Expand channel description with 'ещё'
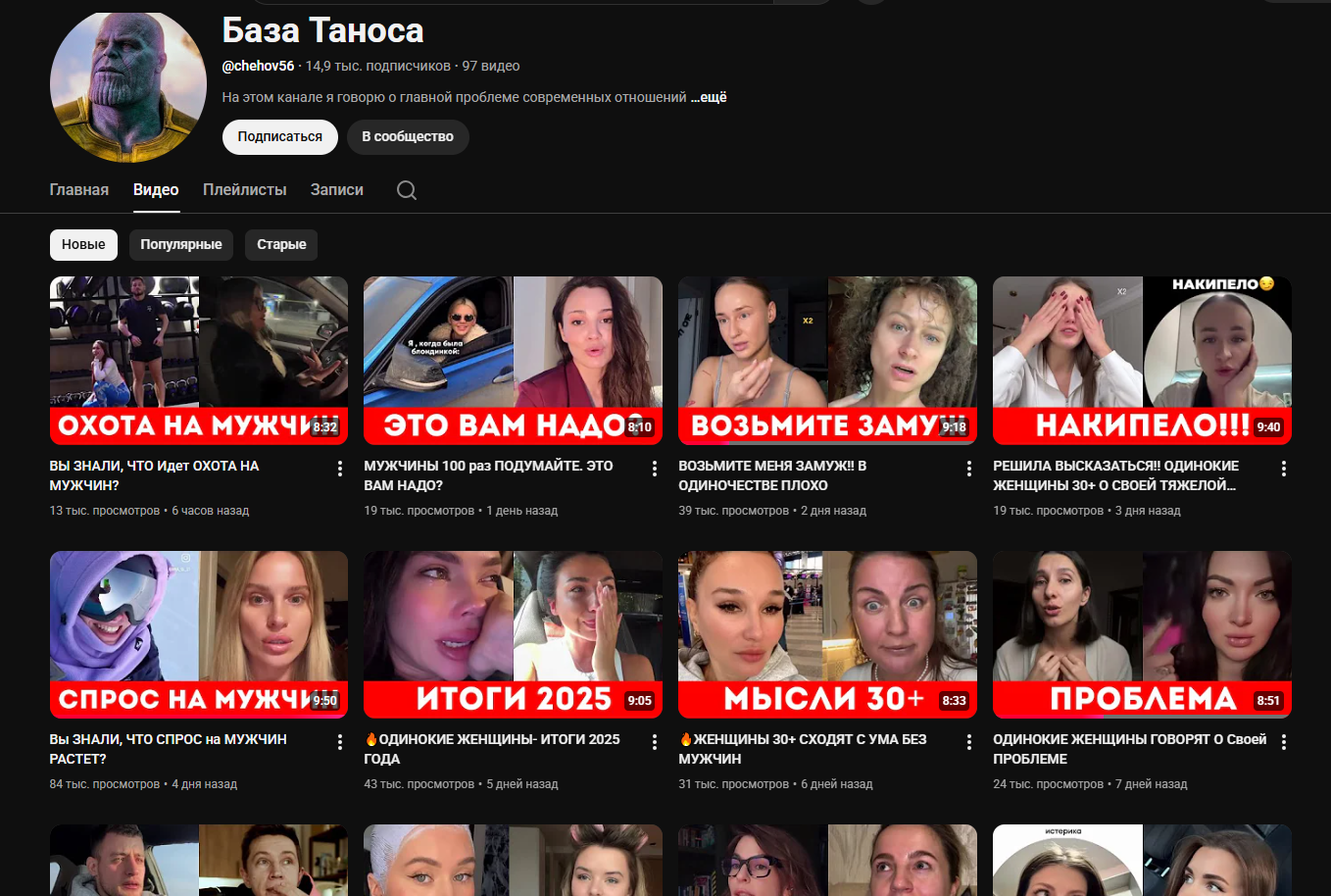 pyautogui.click(x=709, y=97)
